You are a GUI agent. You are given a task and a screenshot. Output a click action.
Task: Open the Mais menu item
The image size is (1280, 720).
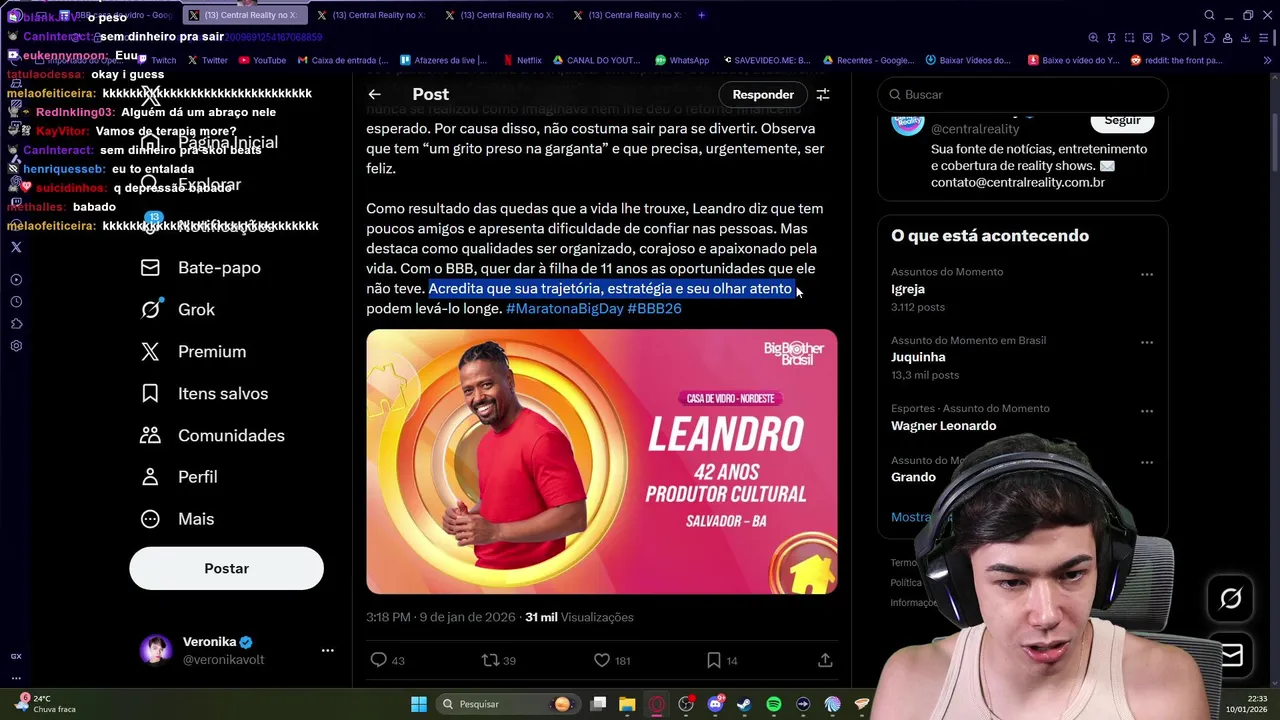tap(177, 519)
